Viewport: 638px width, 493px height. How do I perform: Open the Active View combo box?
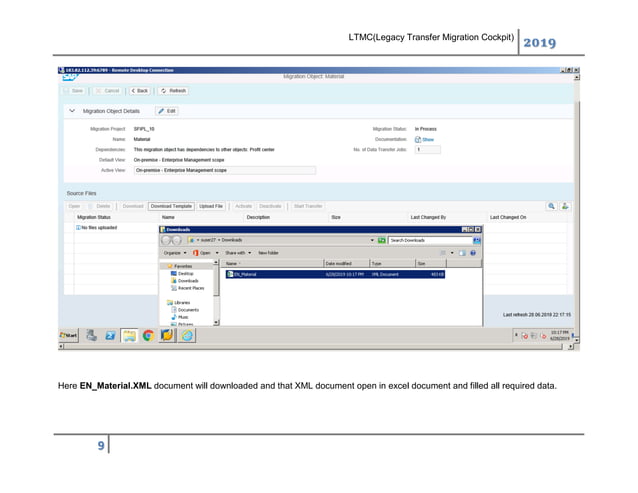click(216, 171)
